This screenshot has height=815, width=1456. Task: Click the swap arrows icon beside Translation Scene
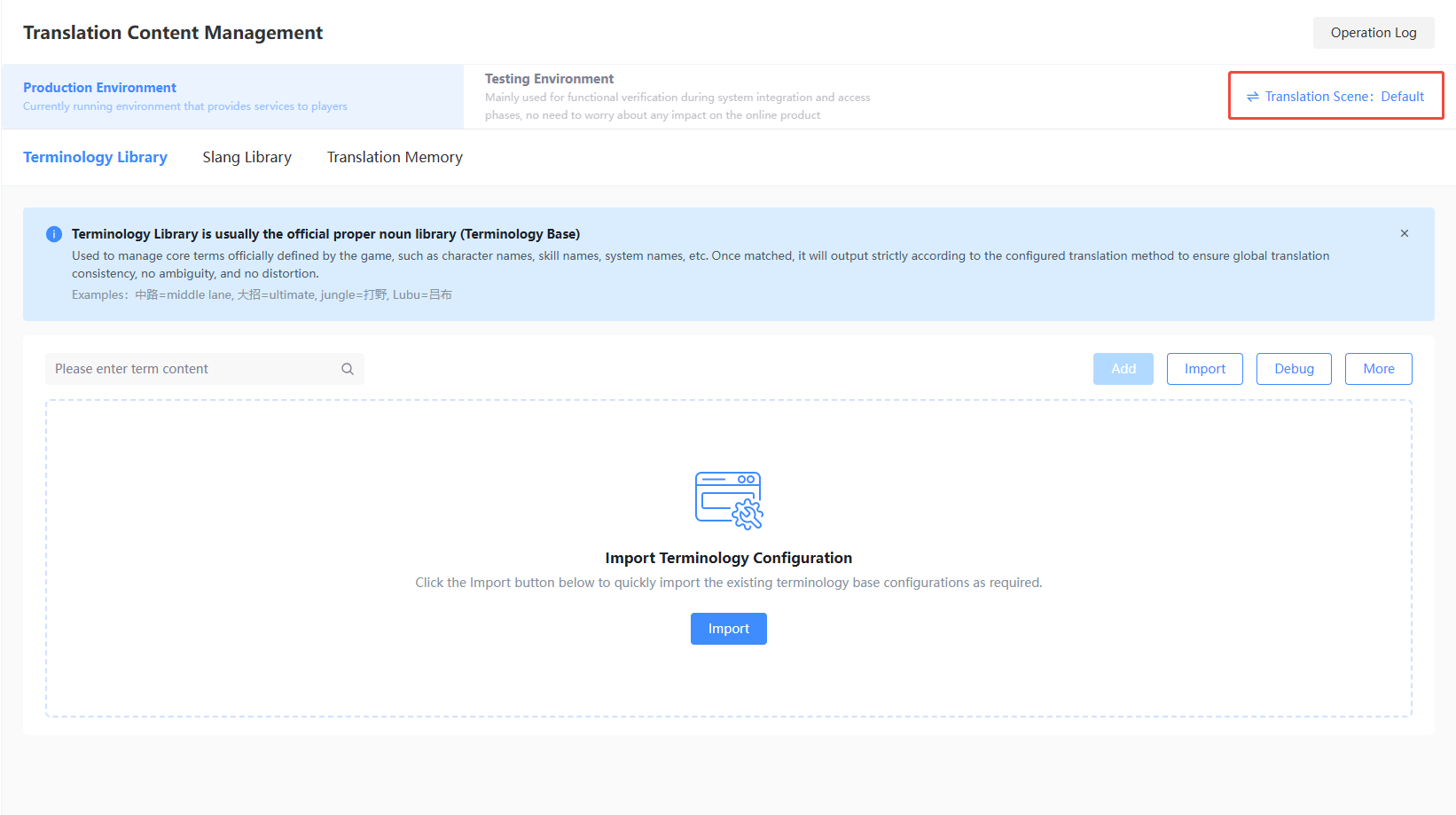(1253, 97)
